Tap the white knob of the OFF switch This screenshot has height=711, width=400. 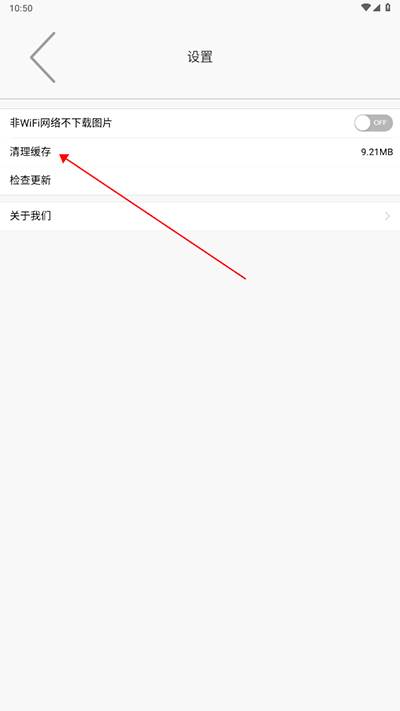pos(362,123)
